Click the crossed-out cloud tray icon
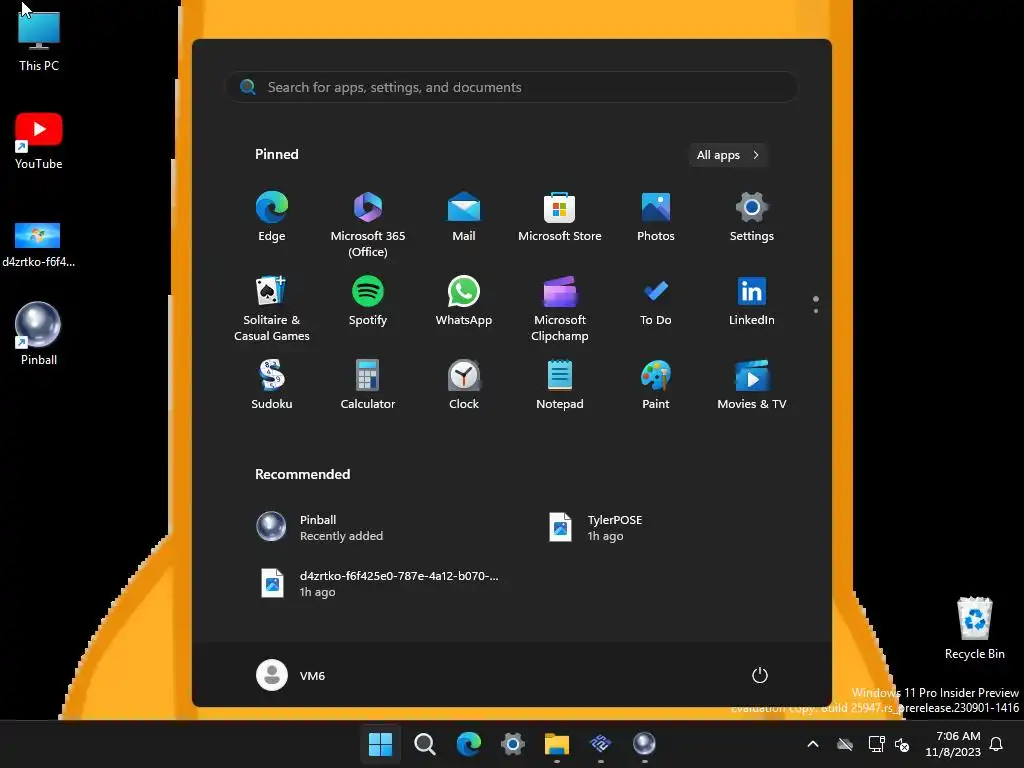1024x768 pixels. 845,744
